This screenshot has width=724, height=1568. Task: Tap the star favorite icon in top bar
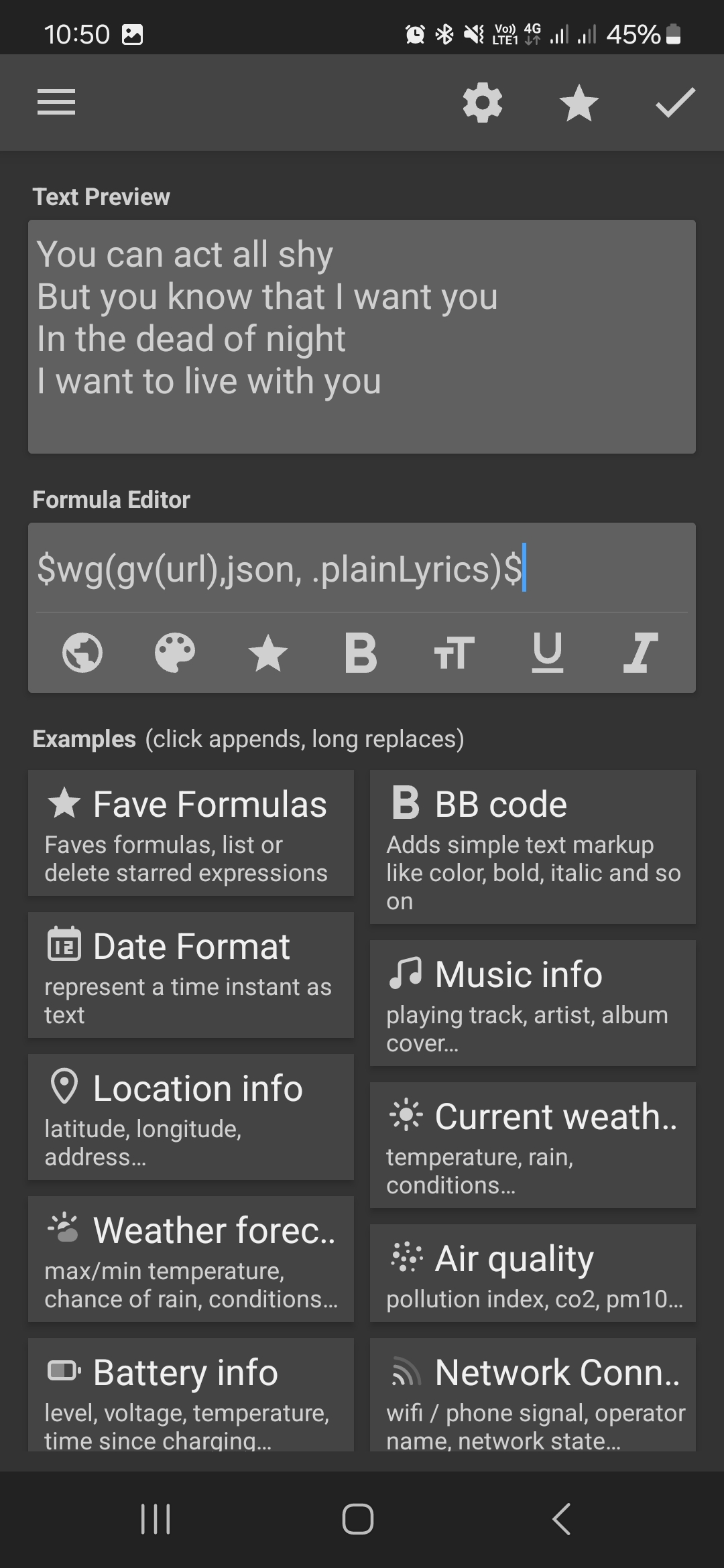pos(579,103)
